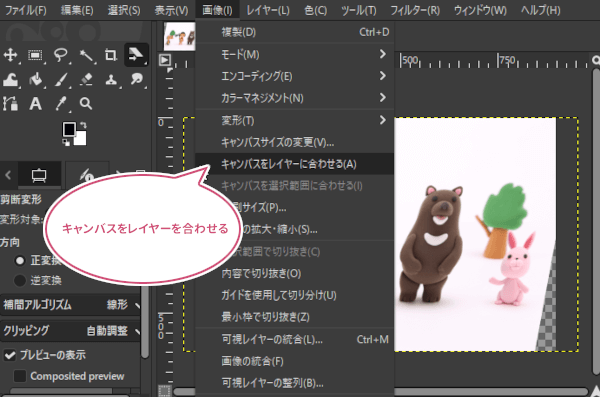Choose ガイドを使用して切り分け(U)
The height and width of the screenshot is (397, 600).
pos(295,295)
